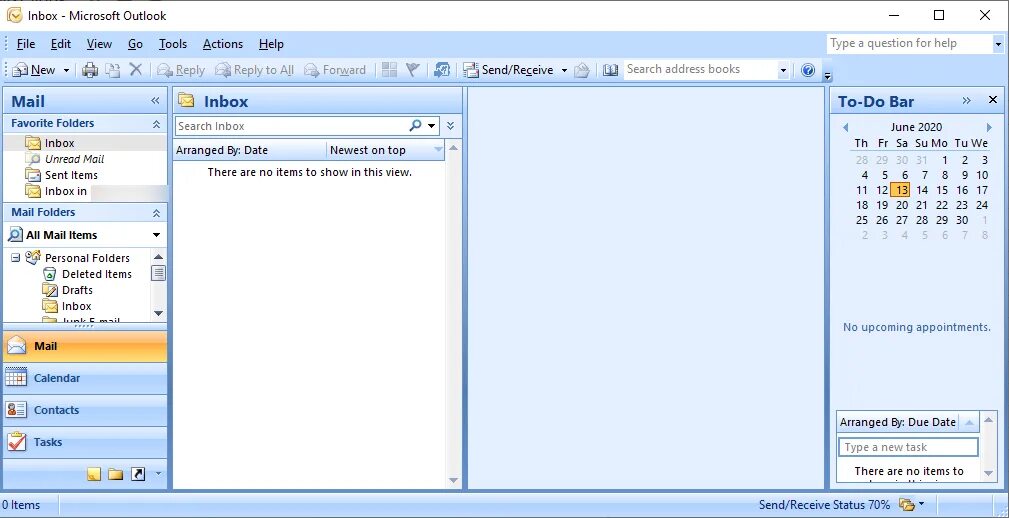The image size is (1009, 518).
Task: Click the Send/Receive button
Action: coord(508,70)
